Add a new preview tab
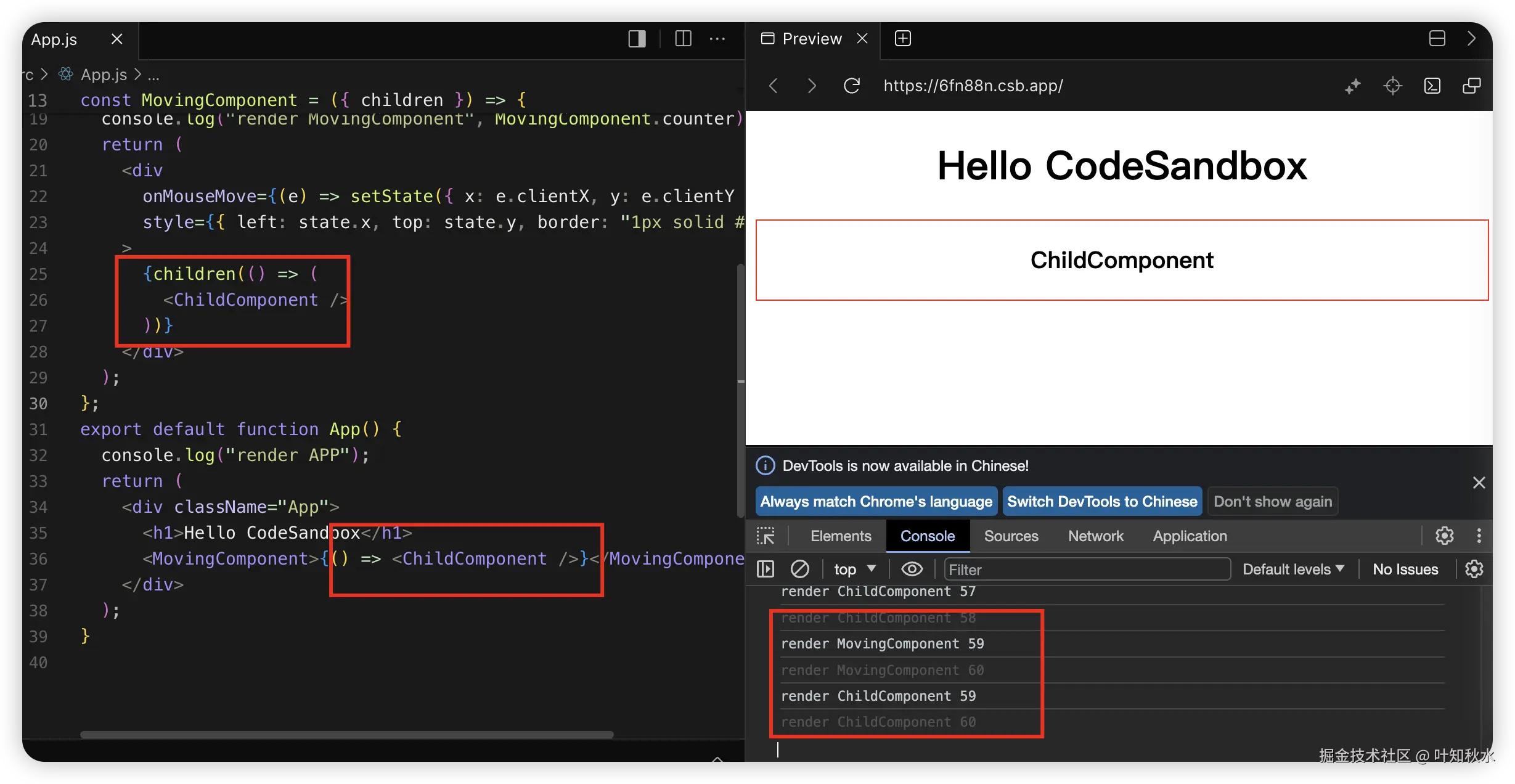The height and width of the screenshot is (784, 1515). [902, 39]
